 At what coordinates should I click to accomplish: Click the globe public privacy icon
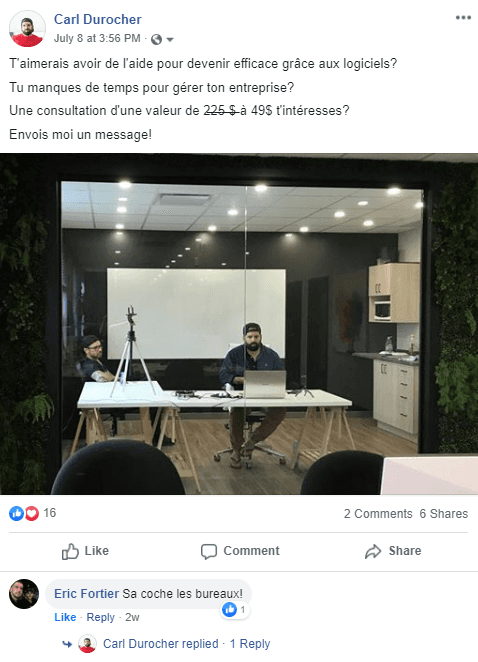click(156, 39)
